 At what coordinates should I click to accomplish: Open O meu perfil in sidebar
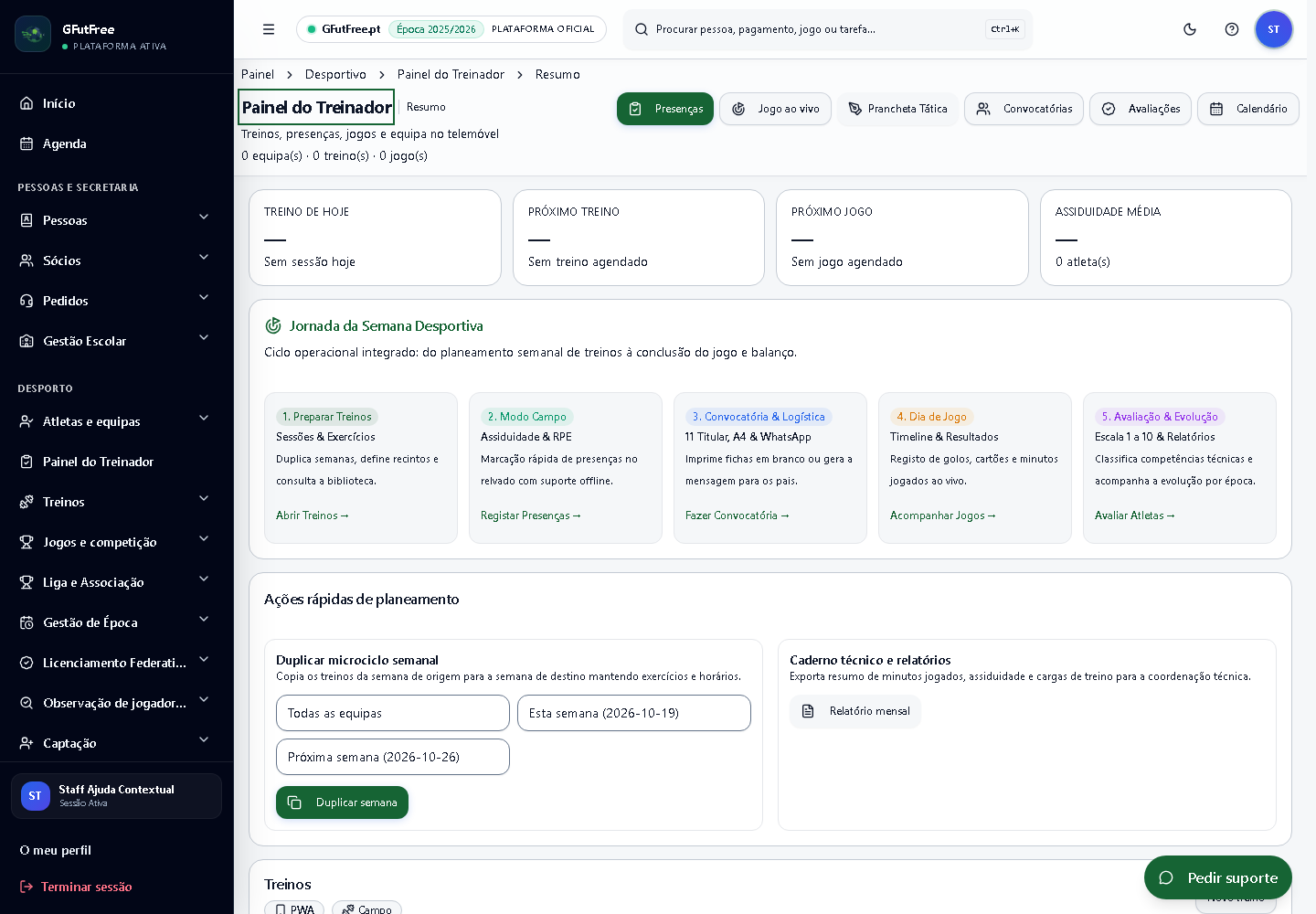[x=56, y=850]
